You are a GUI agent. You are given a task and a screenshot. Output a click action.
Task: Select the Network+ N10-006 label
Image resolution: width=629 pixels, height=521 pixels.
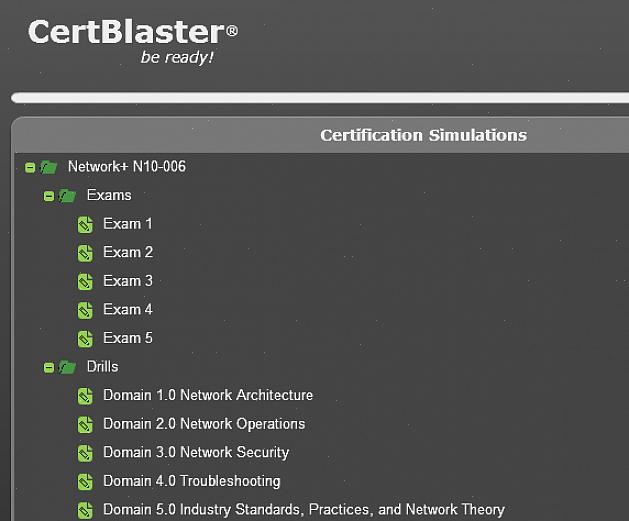pos(127,166)
